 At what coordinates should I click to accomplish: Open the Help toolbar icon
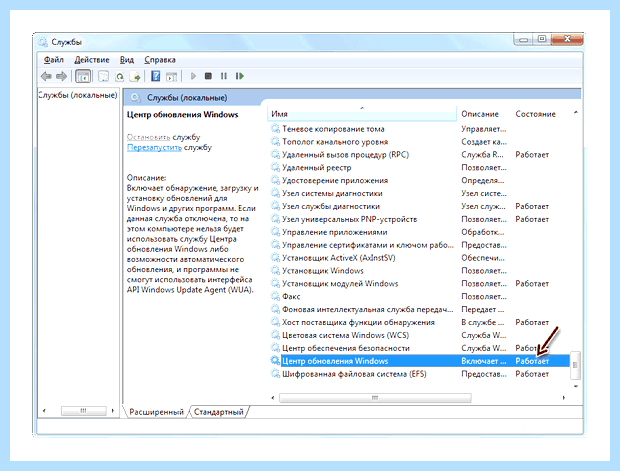click(x=156, y=76)
